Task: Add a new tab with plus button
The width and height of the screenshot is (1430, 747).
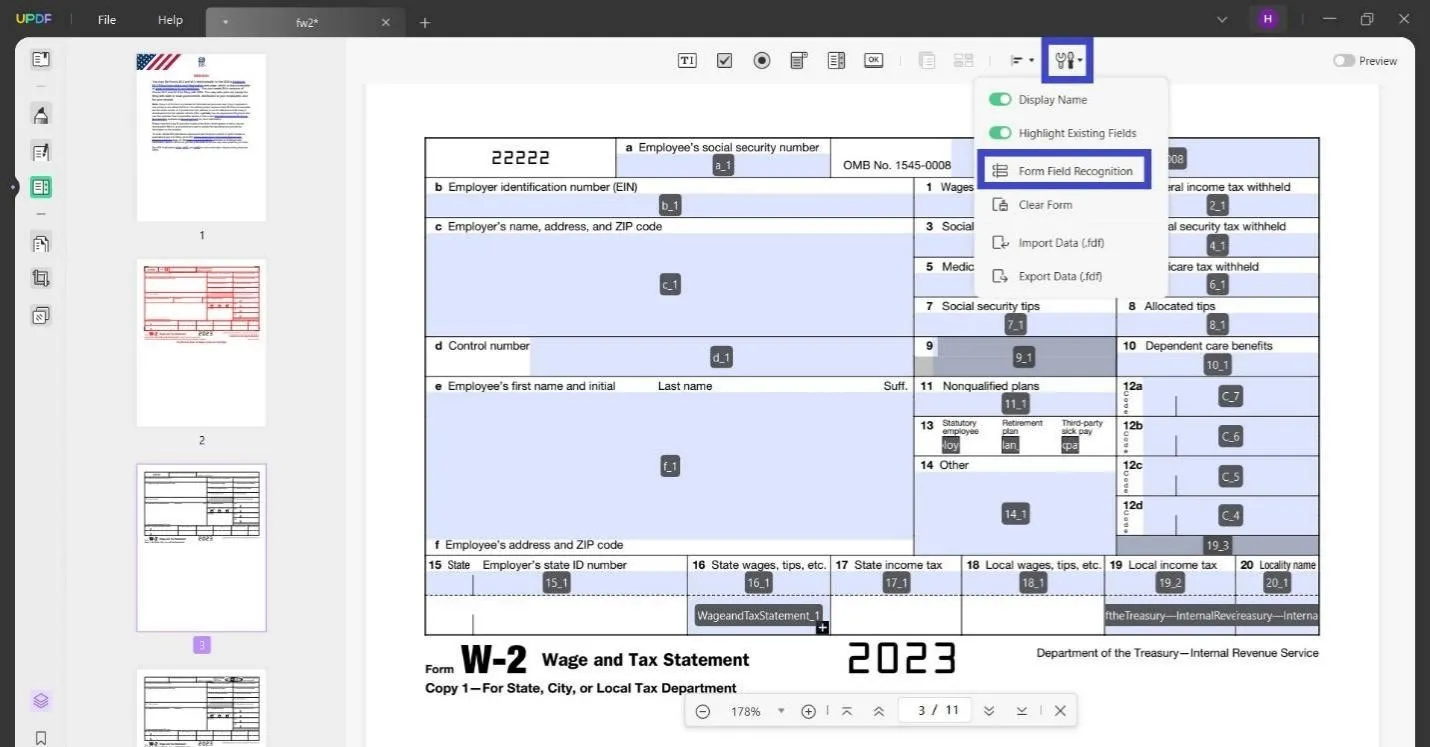Action: (425, 22)
